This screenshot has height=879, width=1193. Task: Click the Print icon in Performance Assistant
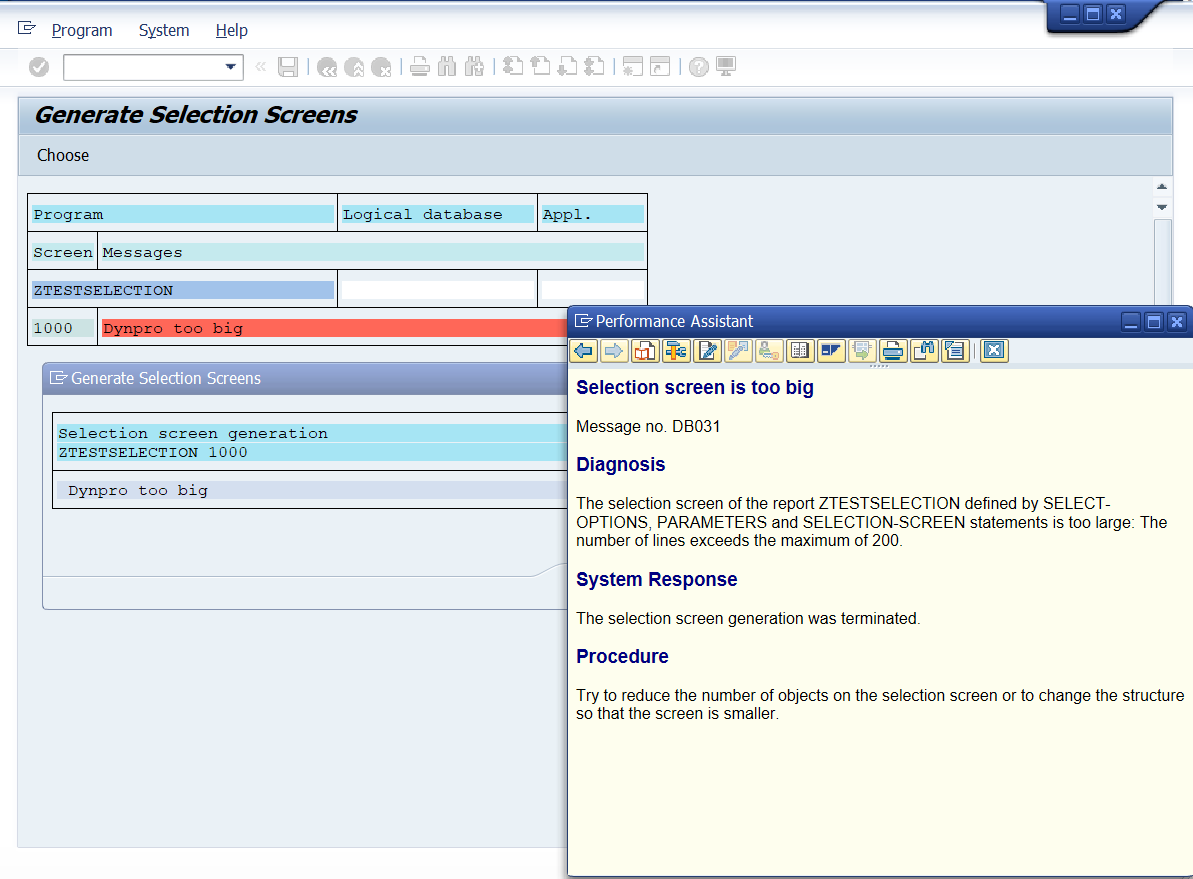pos(893,351)
